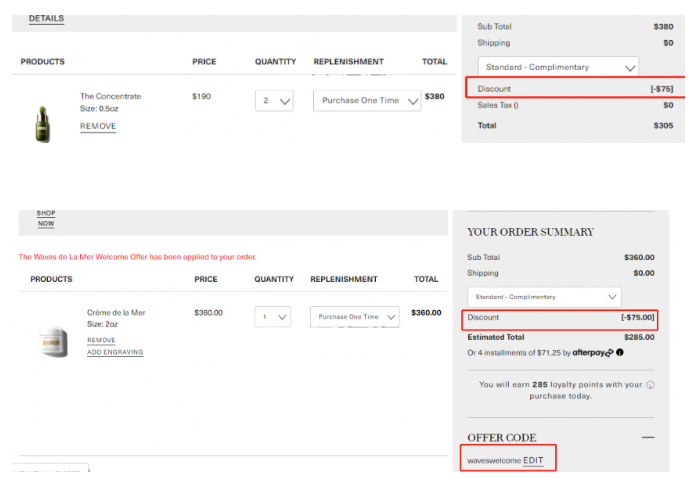The height and width of the screenshot is (478, 692).
Task: Click the $360.00 price in the PRICE column
Action: (208, 312)
